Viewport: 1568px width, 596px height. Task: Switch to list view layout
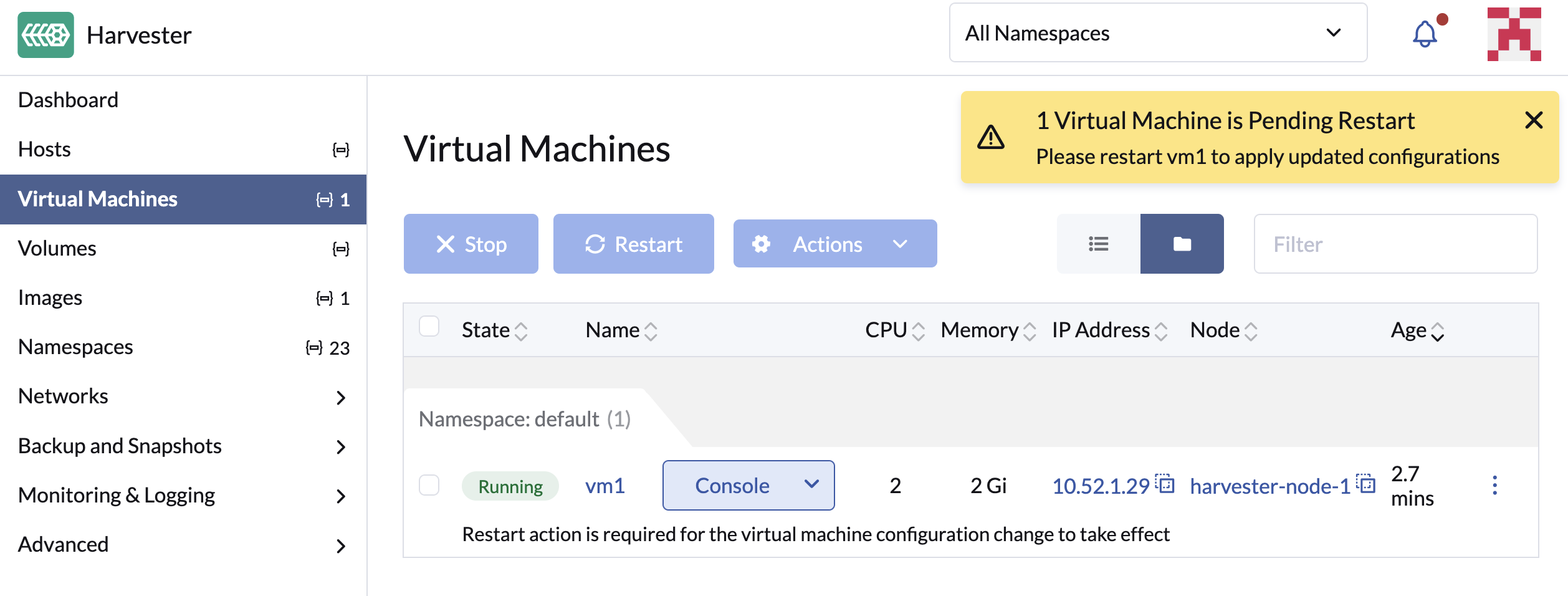1099,244
